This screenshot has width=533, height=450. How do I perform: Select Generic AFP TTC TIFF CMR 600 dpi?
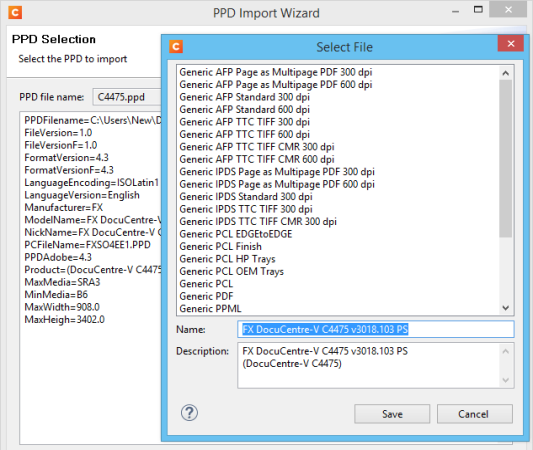[x=257, y=159]
